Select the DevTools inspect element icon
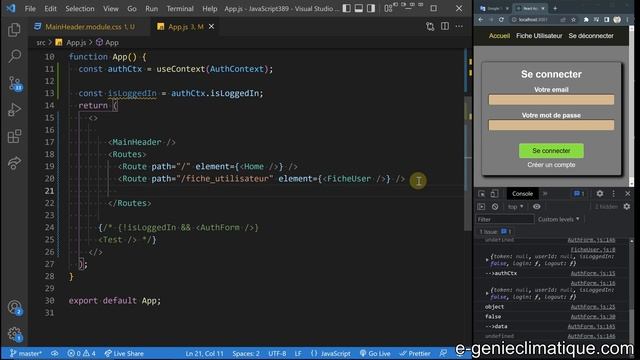The height and width of the screenshot is (360, 640). coord(482,194)
